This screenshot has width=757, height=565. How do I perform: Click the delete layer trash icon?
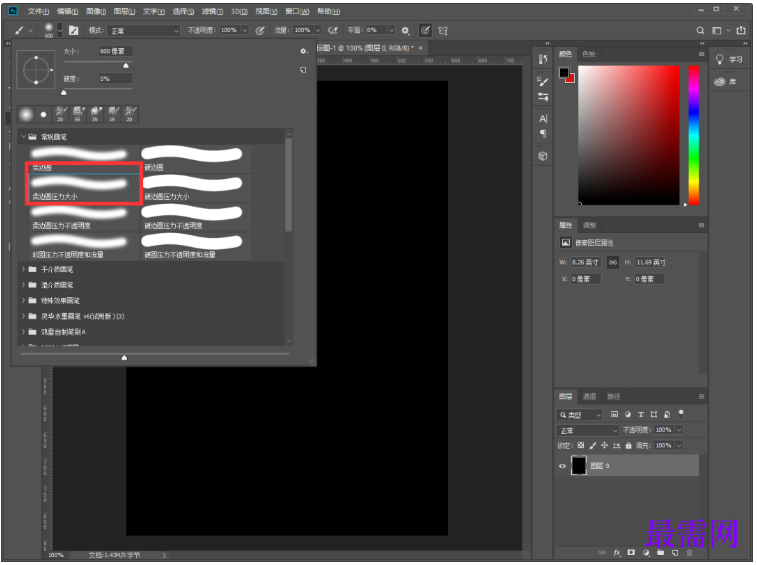coord(688,552)
